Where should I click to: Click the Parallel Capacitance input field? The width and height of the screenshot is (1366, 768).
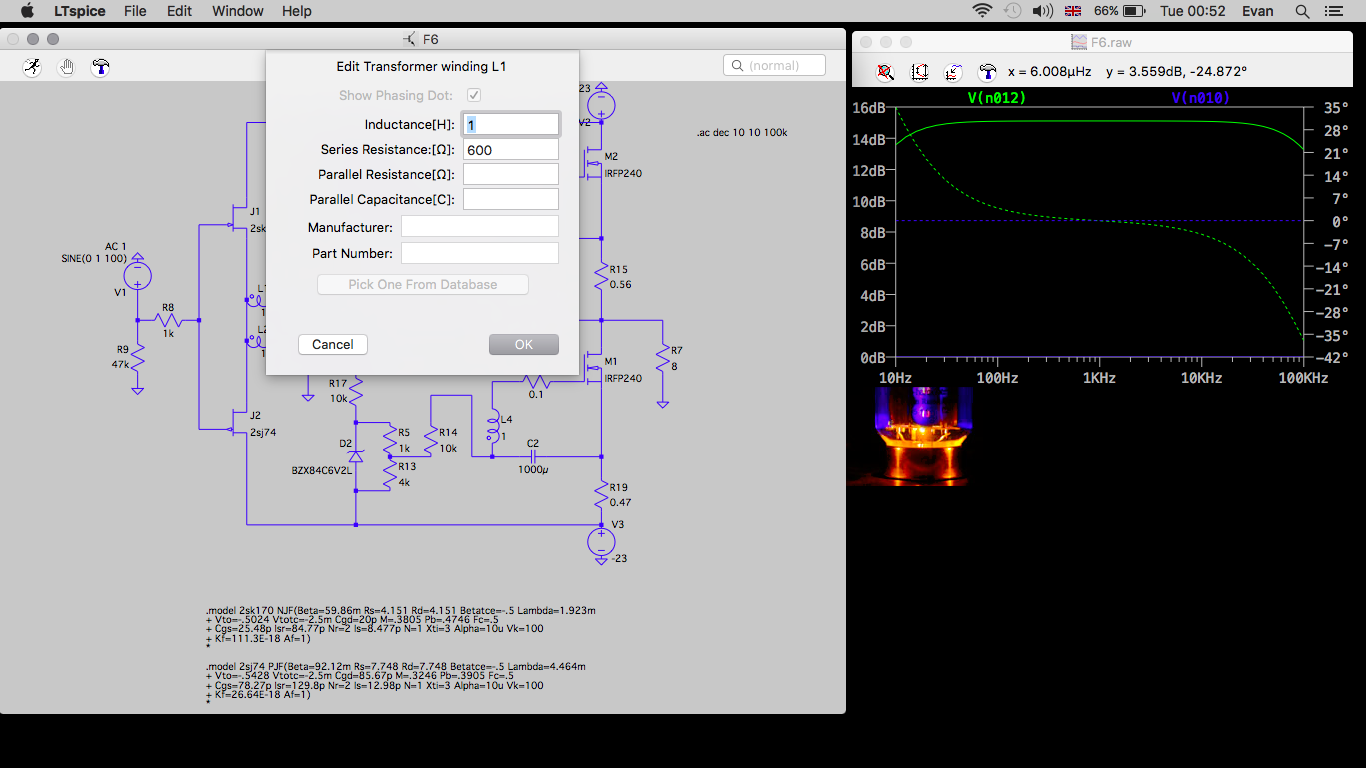pos(510,199)
